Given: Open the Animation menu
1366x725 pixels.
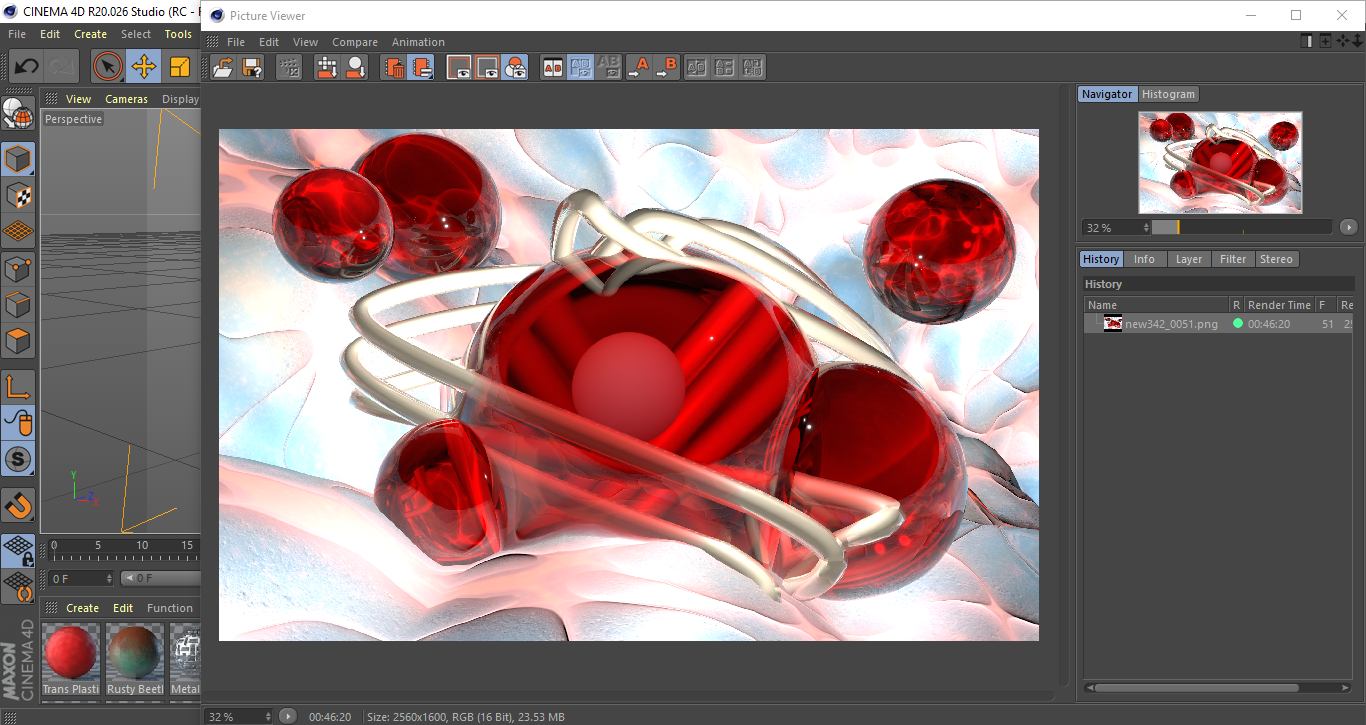Looking at the screenshot, I should point(418,42).
